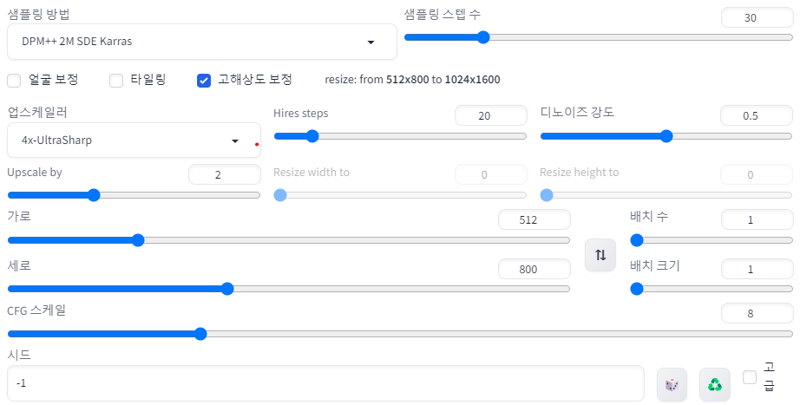Adjust the Upscale by slider
800x405 pixels.
pos(94,195)
